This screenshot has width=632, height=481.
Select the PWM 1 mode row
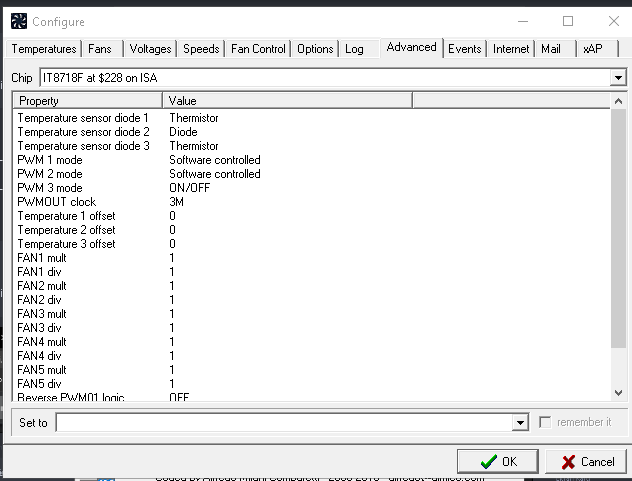(x=312, y=160)
